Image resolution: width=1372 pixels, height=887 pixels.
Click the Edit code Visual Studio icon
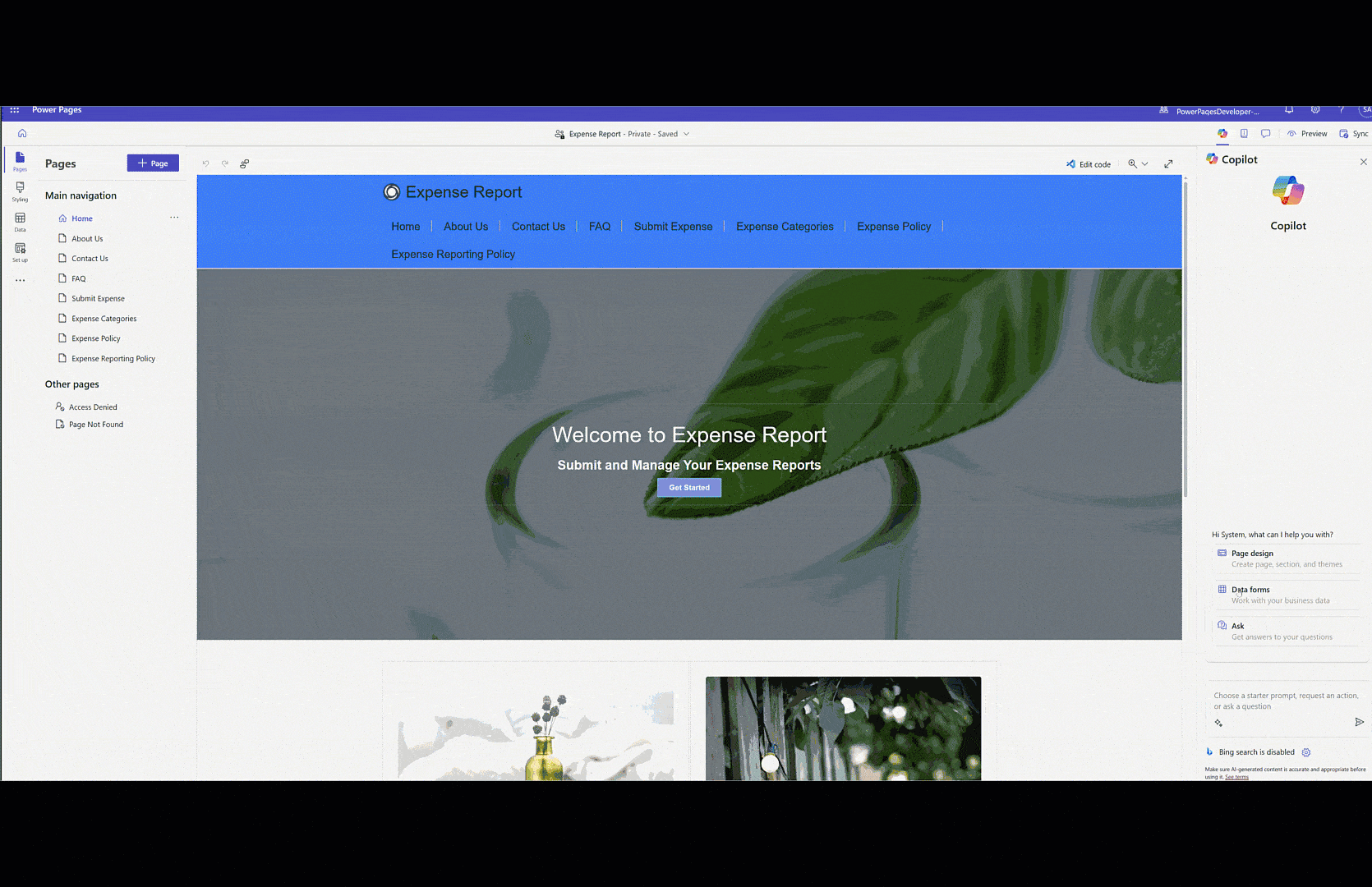point(1070,164)
